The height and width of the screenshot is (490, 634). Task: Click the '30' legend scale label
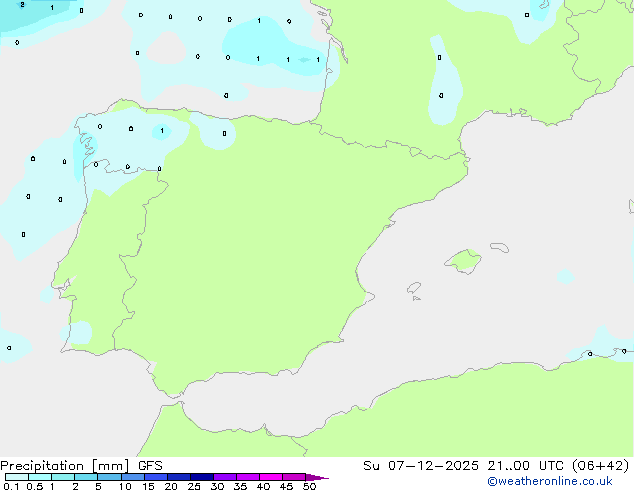point(217,486)
